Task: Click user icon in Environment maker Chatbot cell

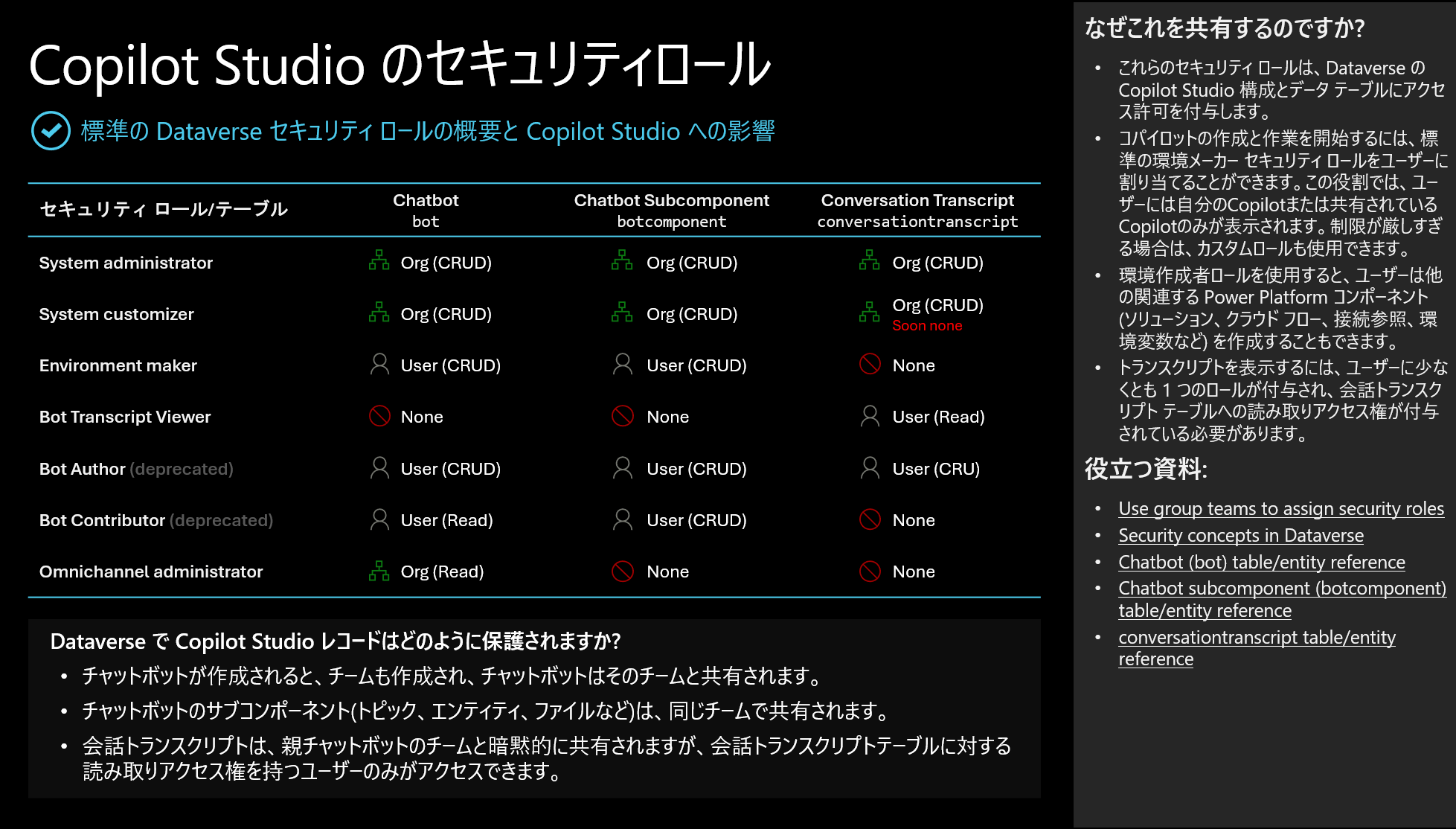Action: pos(379,364)
